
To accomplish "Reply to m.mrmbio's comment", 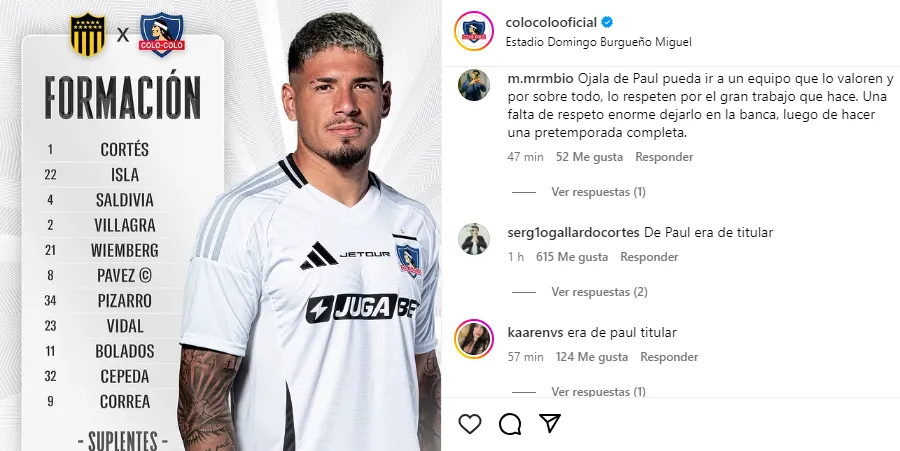I will [x=664, y=157].
